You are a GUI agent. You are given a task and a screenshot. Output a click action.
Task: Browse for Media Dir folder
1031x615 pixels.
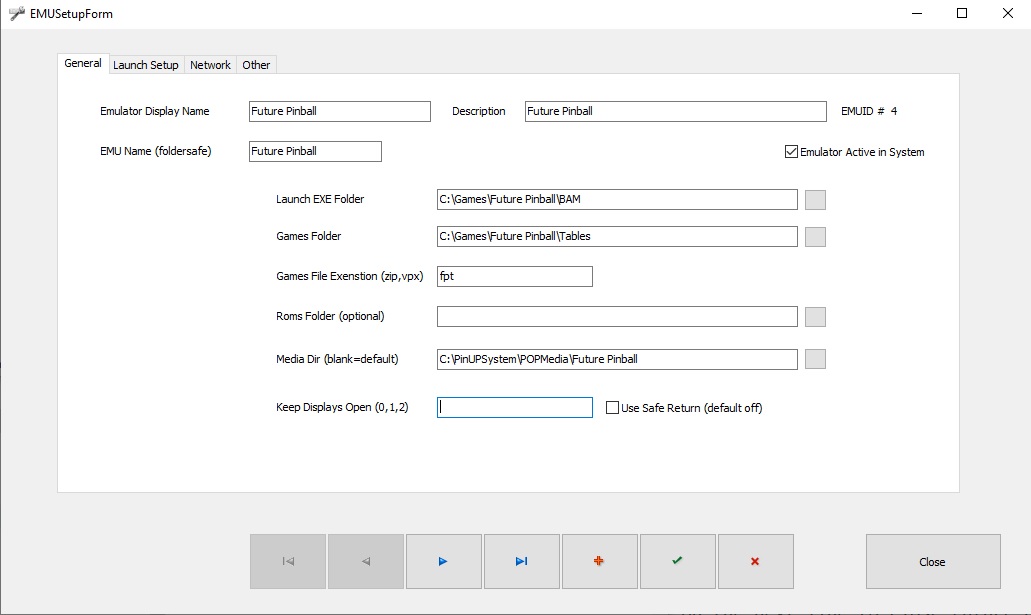815,359
